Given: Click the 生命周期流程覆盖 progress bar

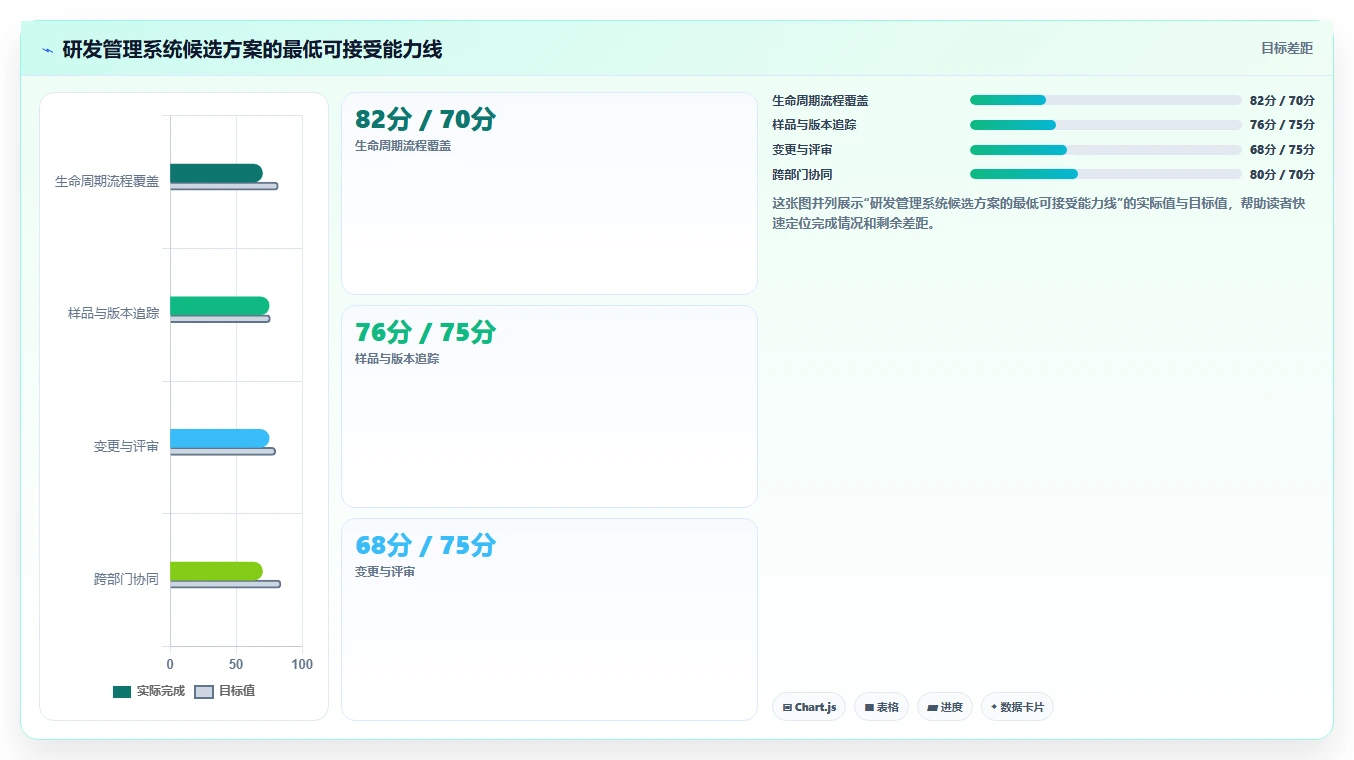Looking at the screenshot, I should coord(1105,100).
